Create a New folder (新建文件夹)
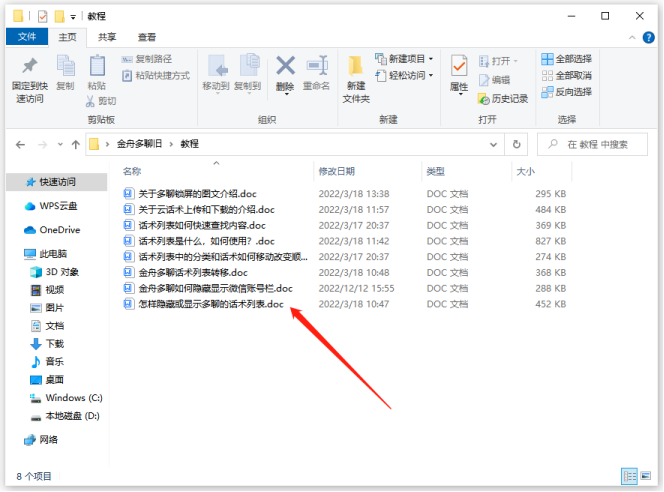 click(356, 80)
